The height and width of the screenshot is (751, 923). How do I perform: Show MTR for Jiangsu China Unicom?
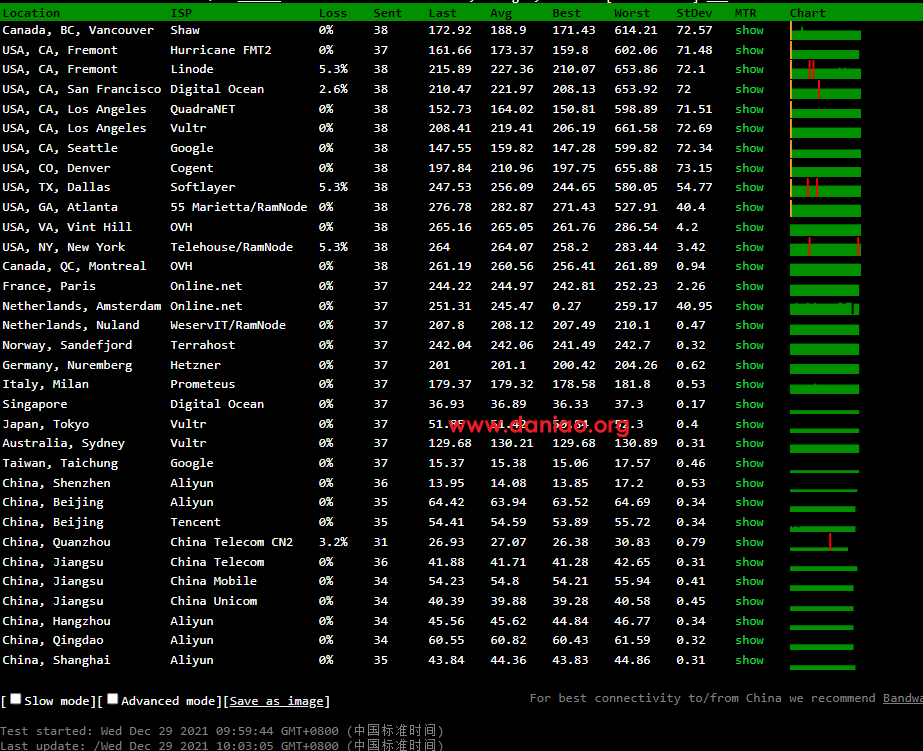[x=749, y=600]
